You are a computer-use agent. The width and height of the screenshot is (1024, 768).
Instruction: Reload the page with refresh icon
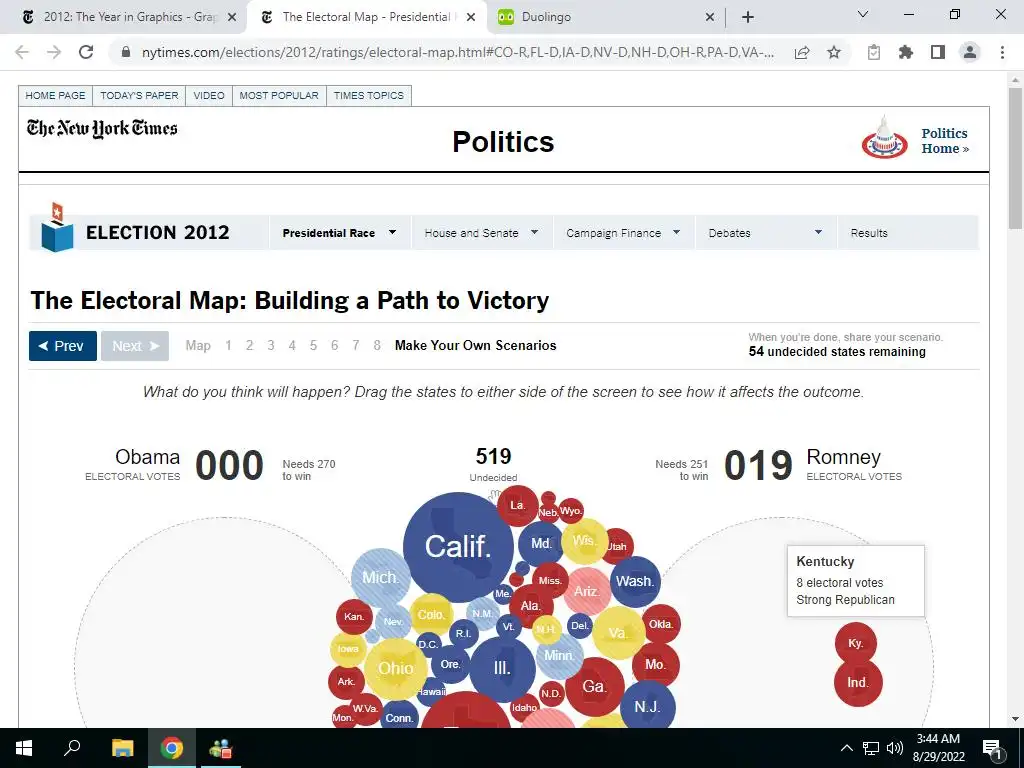(86, 52)
